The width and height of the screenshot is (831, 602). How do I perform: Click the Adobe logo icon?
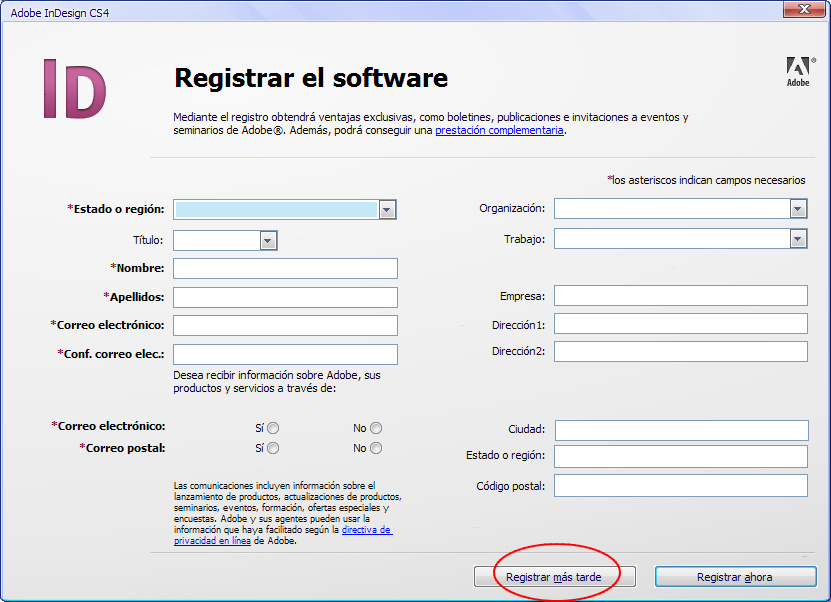point(799,72)
